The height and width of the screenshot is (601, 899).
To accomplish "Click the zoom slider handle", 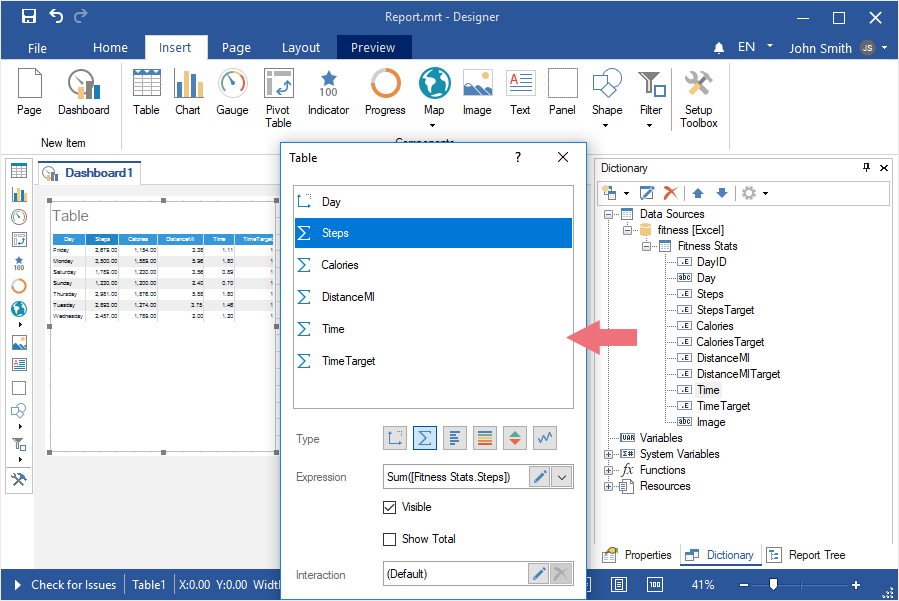I will click(773, 584).
